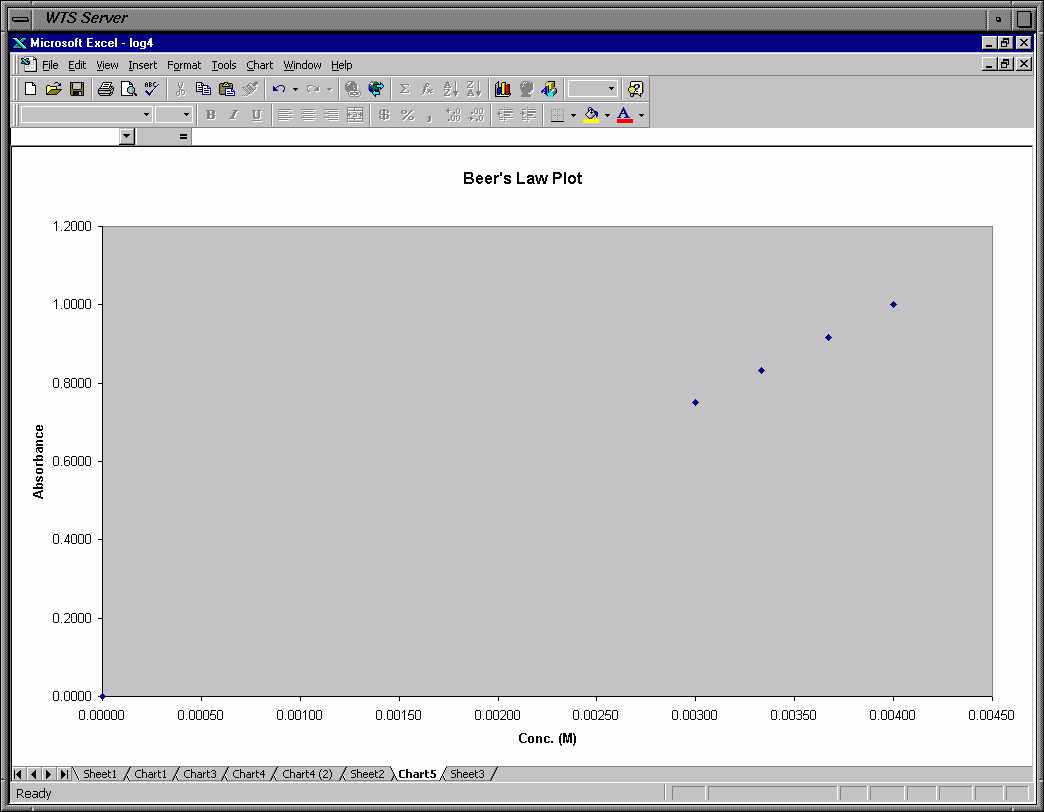
Task: Click the Copy icon
Action: 203,89
